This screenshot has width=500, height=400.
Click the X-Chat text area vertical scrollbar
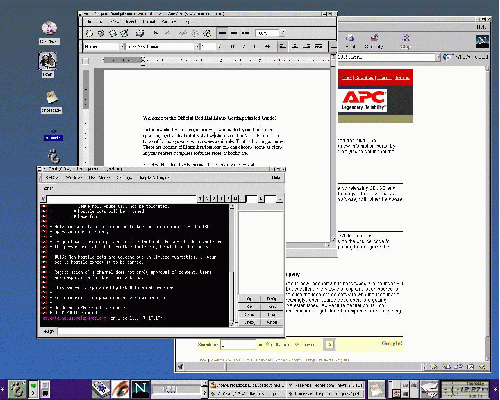click(232, 265)
